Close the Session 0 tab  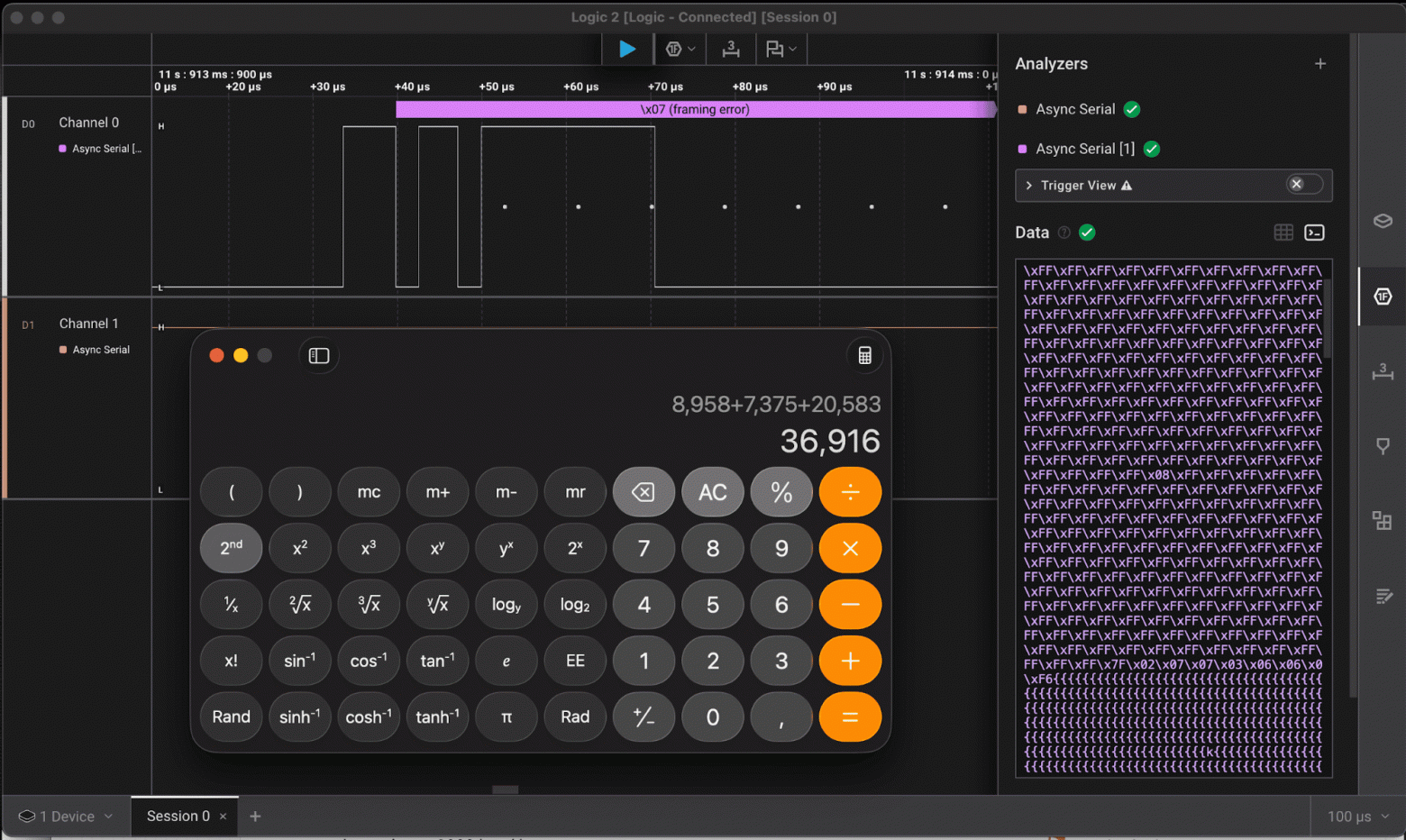224,817
